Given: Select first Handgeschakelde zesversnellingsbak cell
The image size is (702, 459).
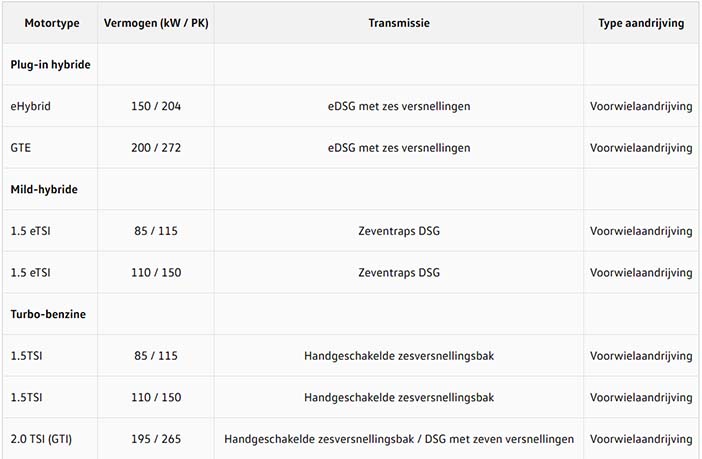Looking at the screenshot, I should click(x=399, y=356).
